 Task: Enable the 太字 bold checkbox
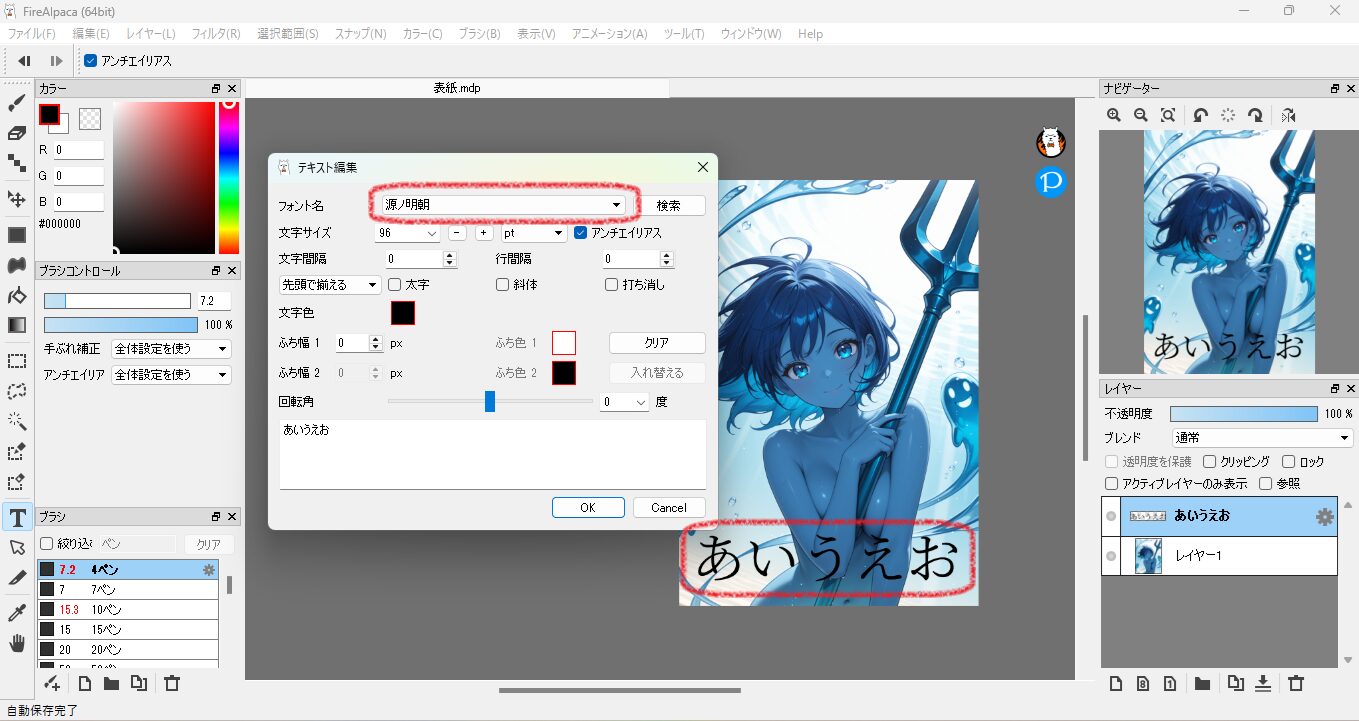[395, 285]
